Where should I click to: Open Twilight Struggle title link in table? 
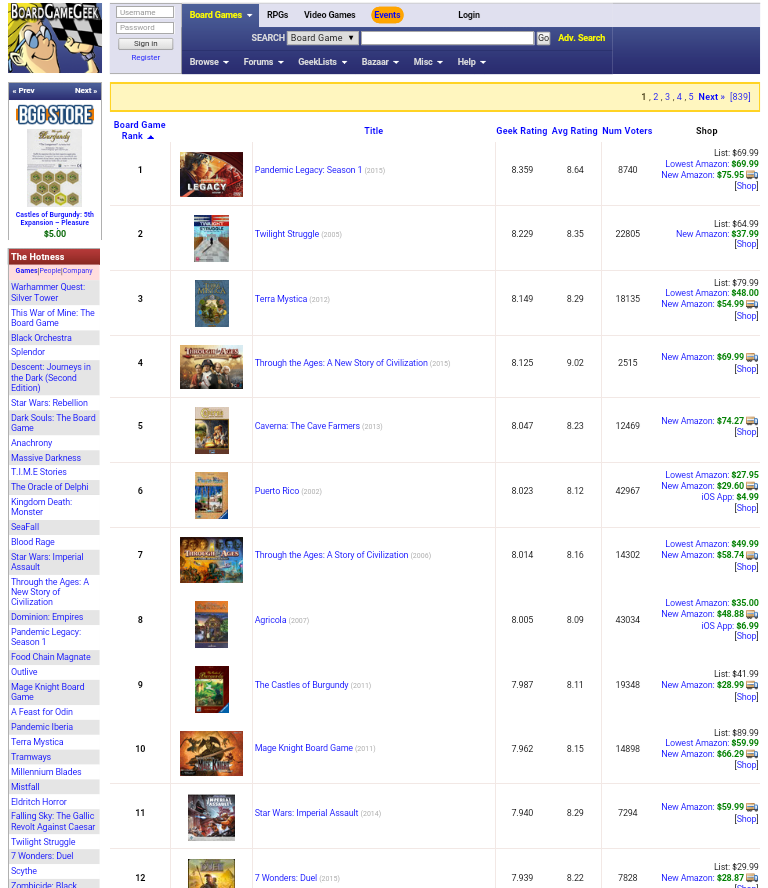point(287,234)
